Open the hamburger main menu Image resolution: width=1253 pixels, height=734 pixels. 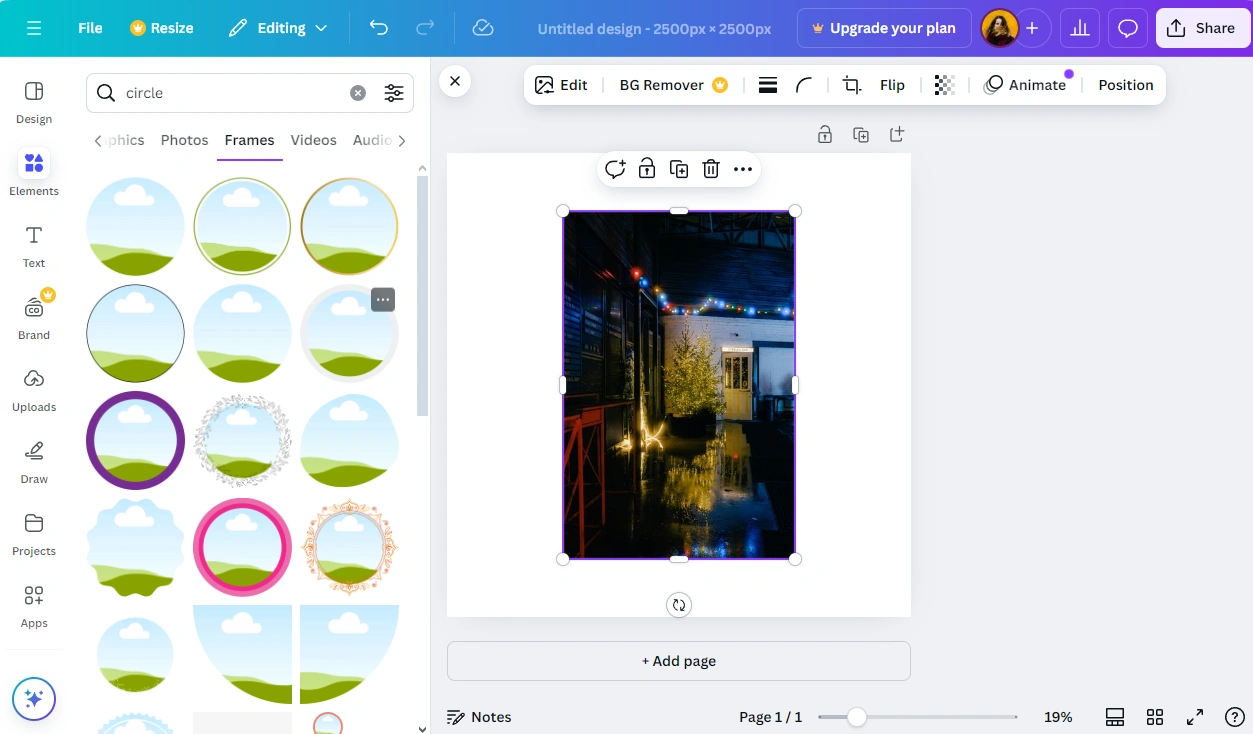click(34, 28)
